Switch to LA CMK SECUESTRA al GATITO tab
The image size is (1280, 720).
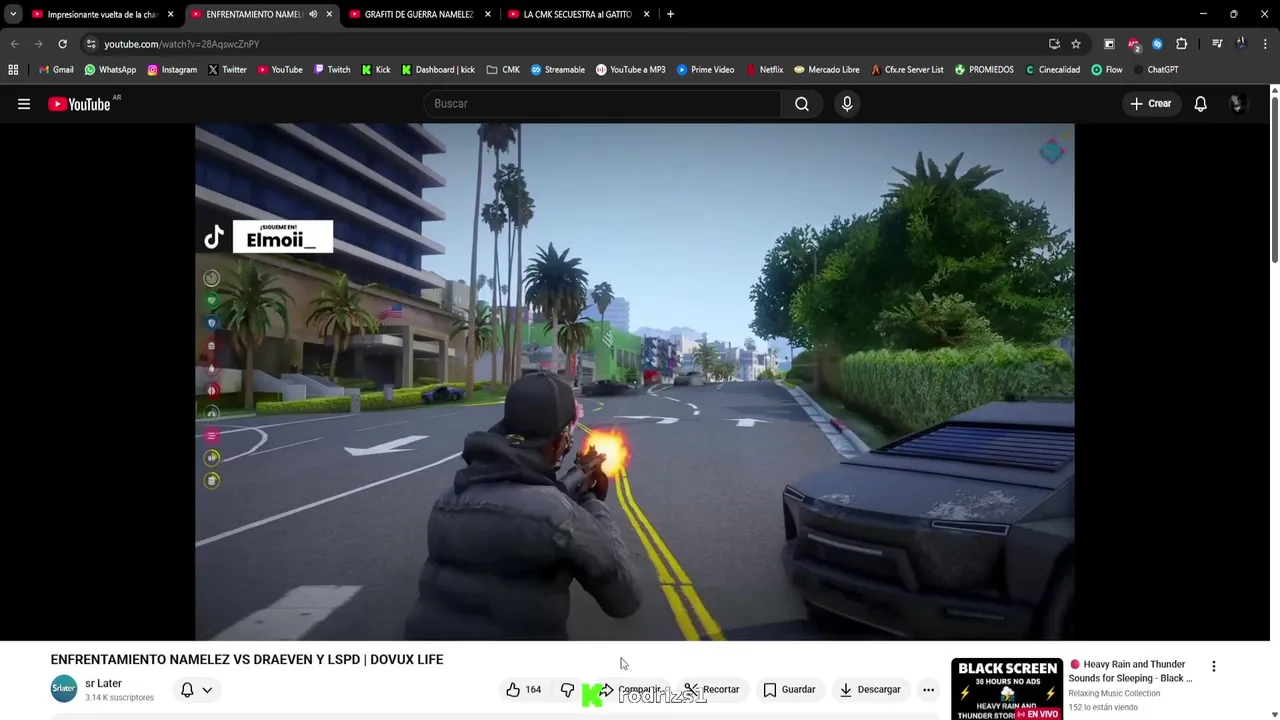coord(578,14)
